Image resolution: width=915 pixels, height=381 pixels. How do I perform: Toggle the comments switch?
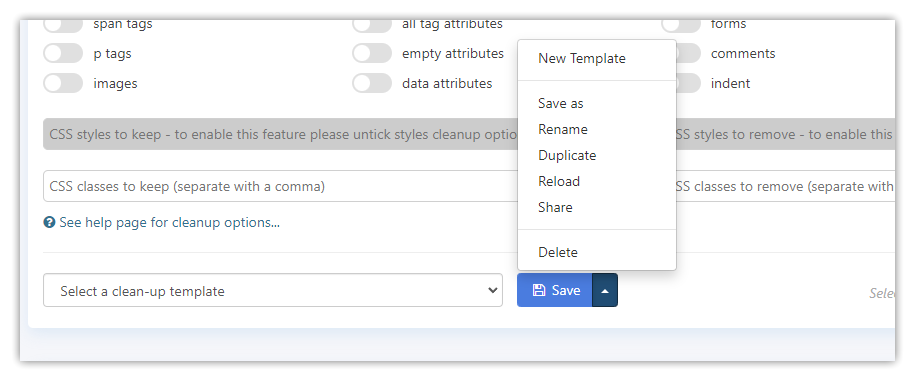[x=689, y=54]
